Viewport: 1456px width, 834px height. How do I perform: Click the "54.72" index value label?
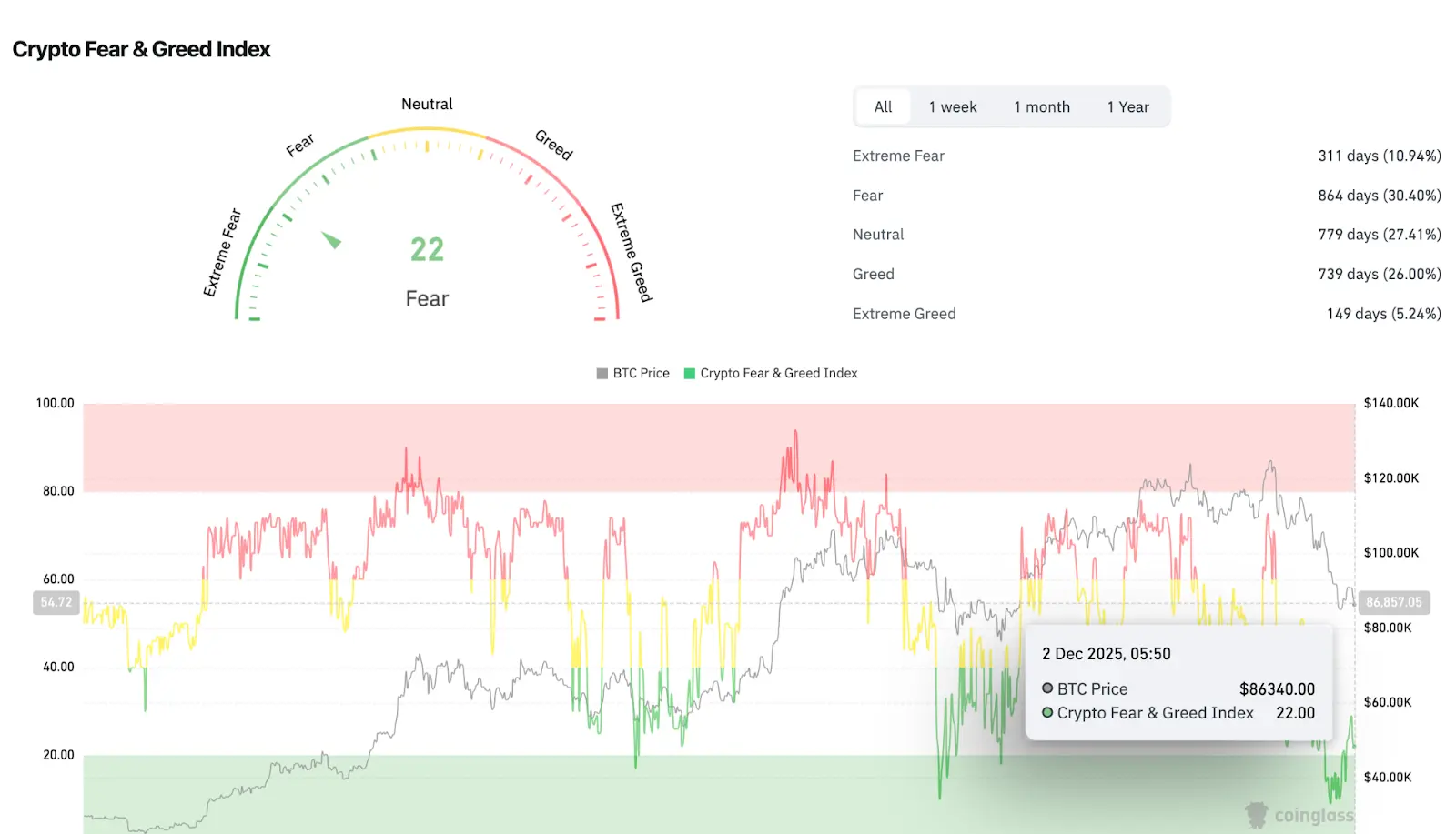pos(56,601)
